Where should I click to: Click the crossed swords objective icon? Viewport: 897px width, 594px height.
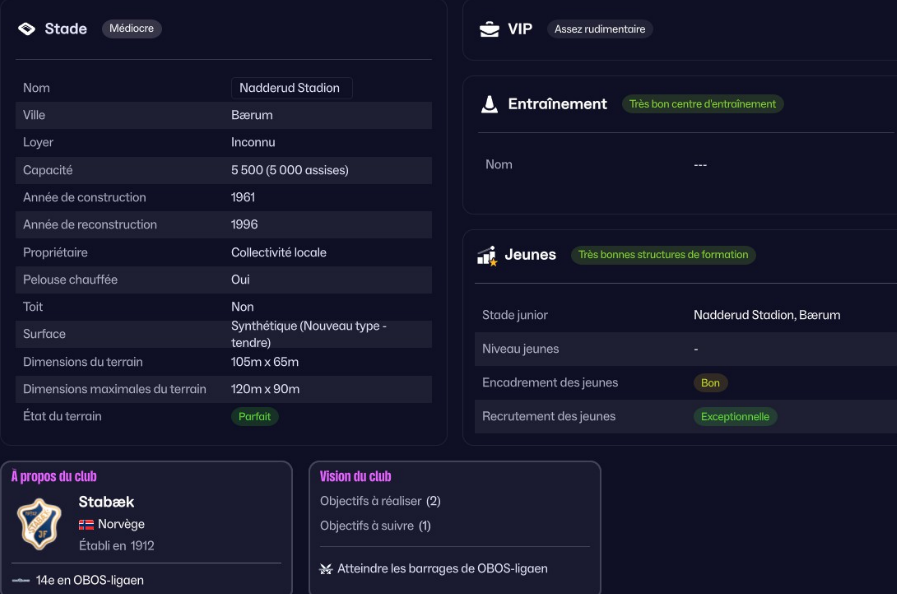[325, 569]
